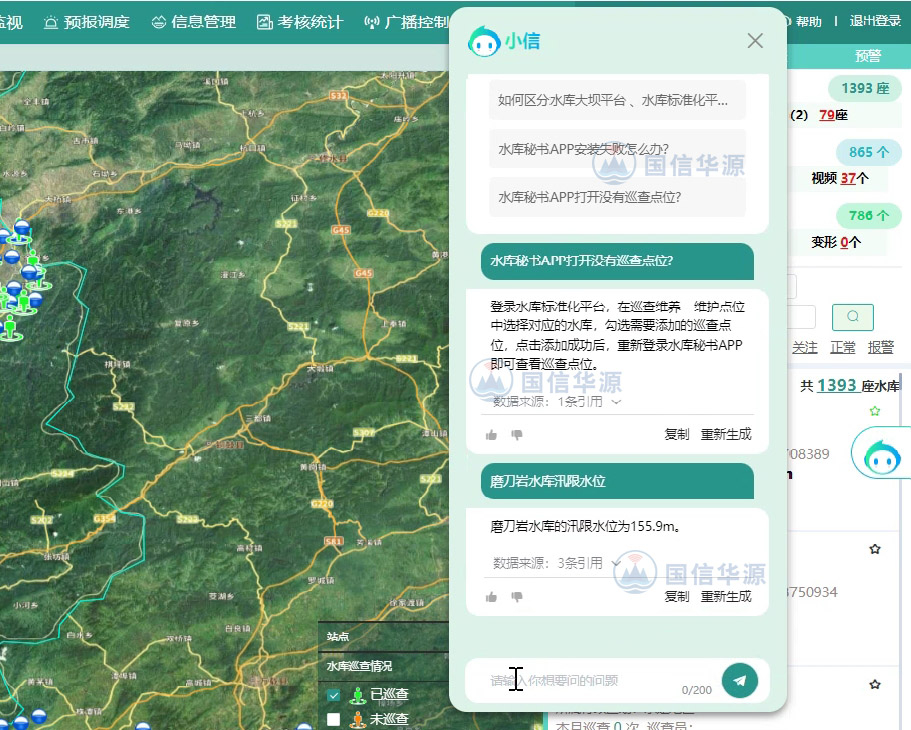Screen dimensions: 911x730
Task: Open the 信息管理 menu
Action: tap(193, 22)
